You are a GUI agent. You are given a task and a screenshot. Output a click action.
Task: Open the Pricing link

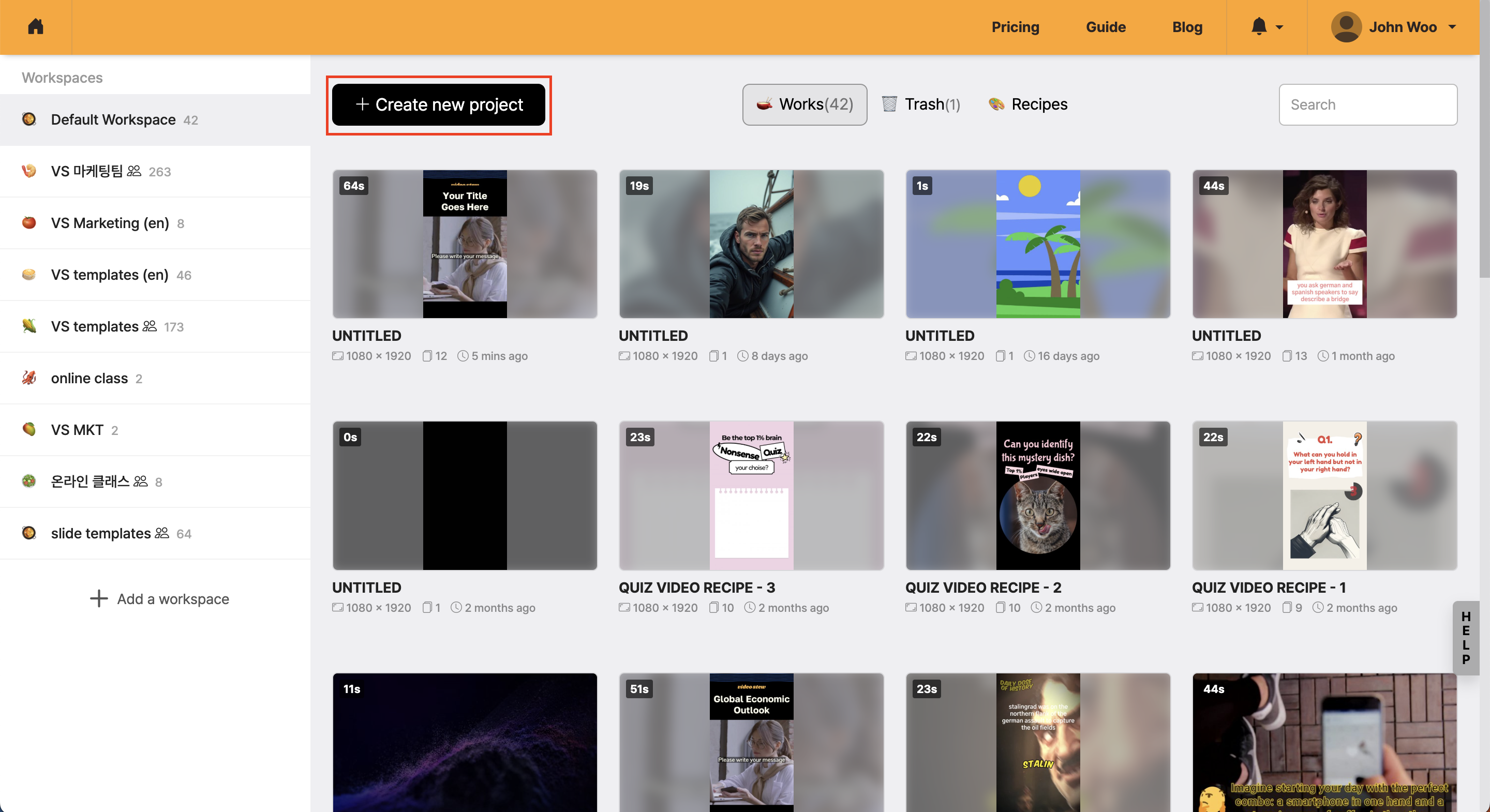click(x=1015, y=27)
